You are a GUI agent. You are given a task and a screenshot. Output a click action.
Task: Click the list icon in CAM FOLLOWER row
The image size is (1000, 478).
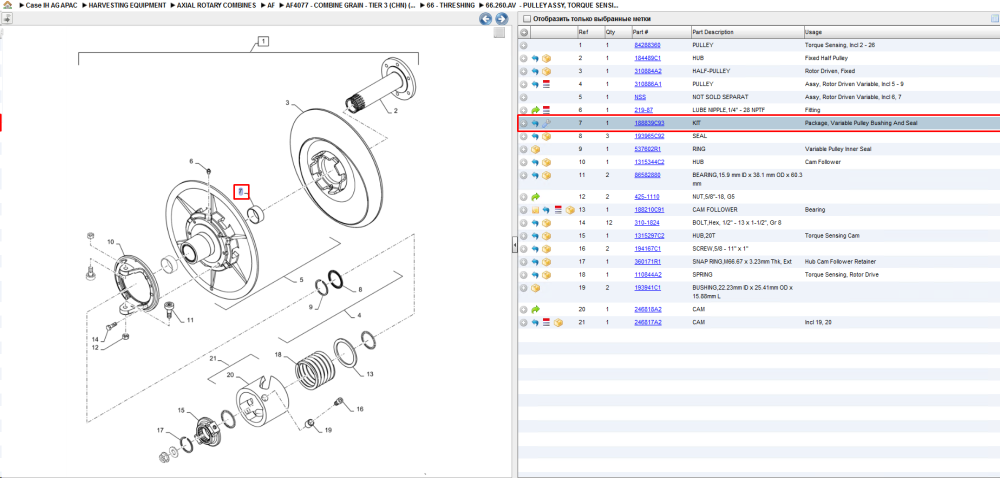(x=558, y=210)
